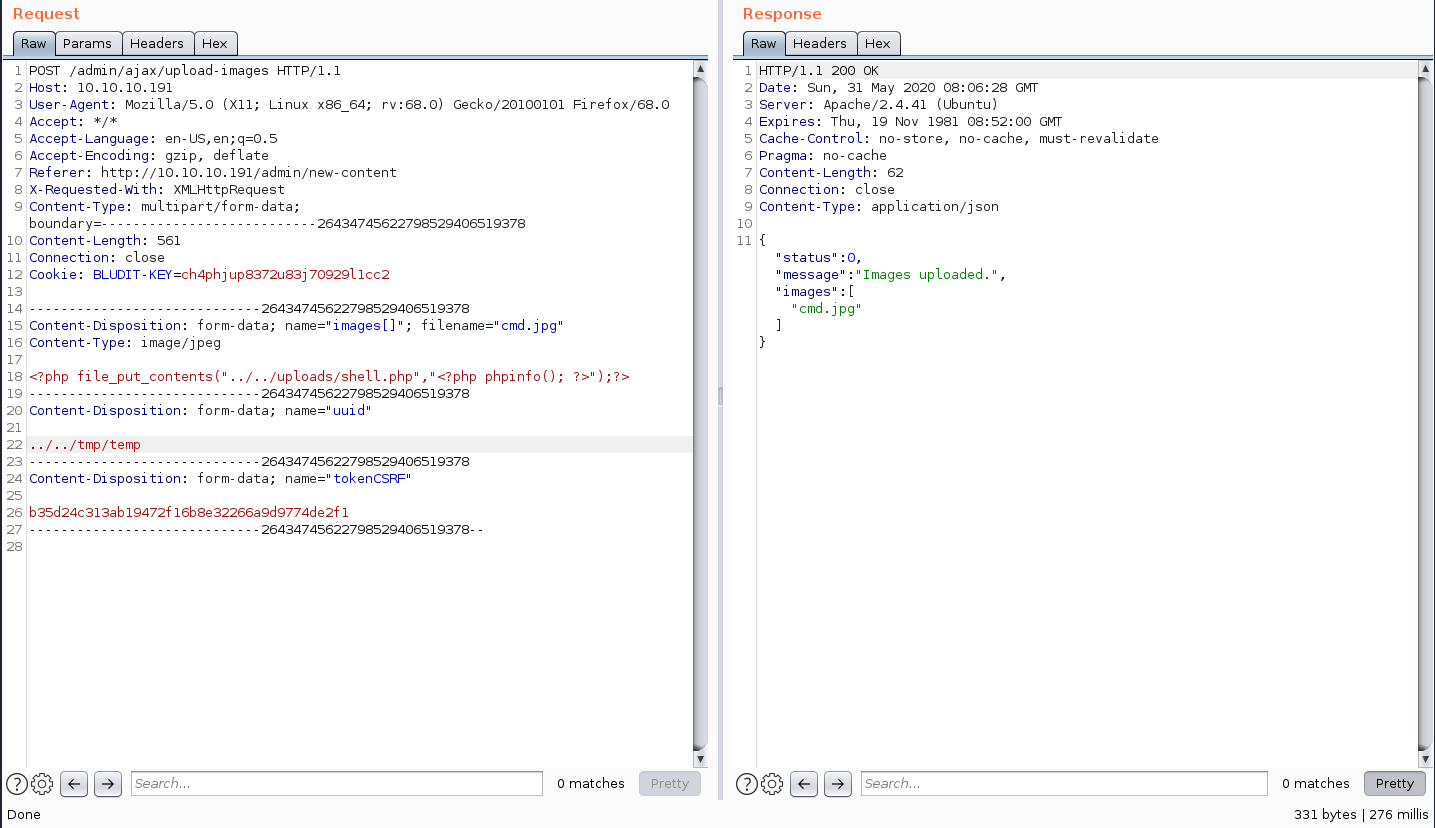Click the Response 0 matches label
Image resolution: width=1435 pixels, height=828 pixels.
pyautogui.click(x=1316, y=784)
